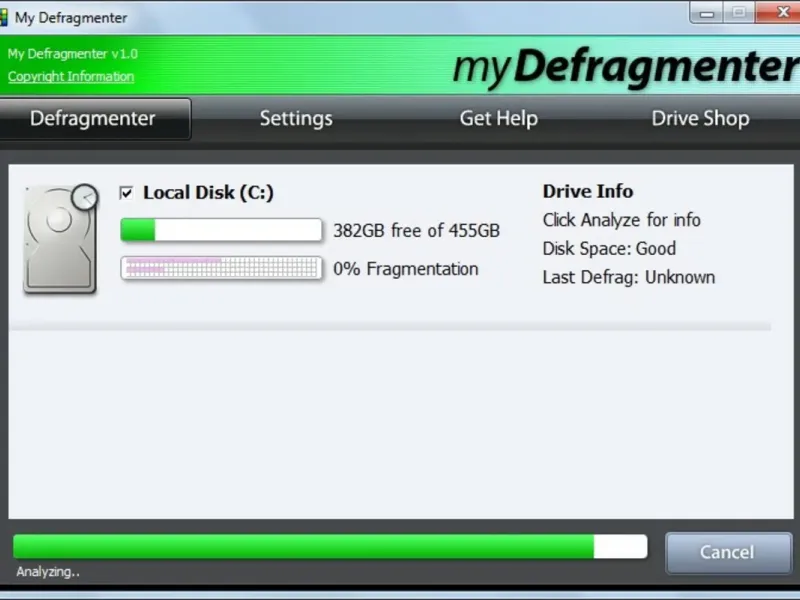
Task: Switch to the Defragmenter tab
Action: point(95,119)
